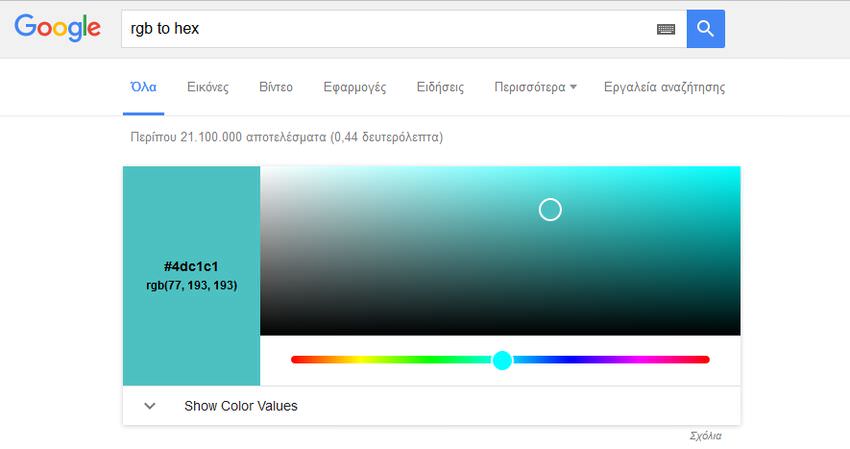Click the blue magnifier search button
Image resolution: width=850 pixels, height=449 pixels.
705,29
